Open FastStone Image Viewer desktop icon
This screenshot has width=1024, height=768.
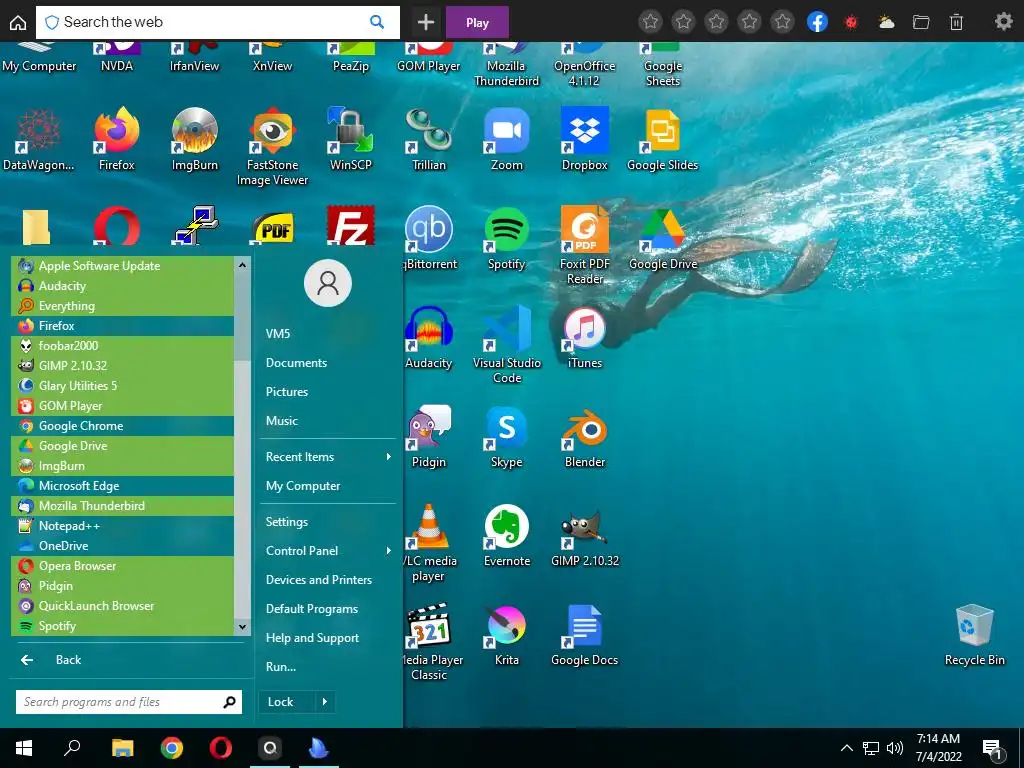[x=272, y=146]
